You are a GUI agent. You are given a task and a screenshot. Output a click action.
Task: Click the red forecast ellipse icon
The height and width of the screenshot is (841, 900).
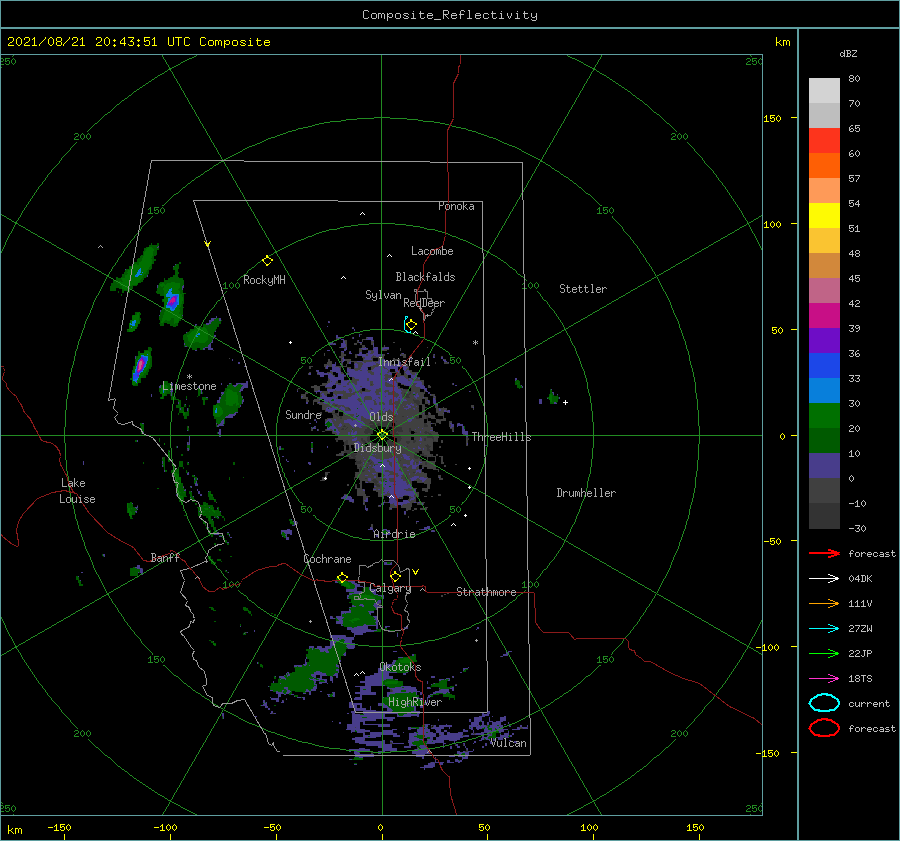(x=824, y=728)
